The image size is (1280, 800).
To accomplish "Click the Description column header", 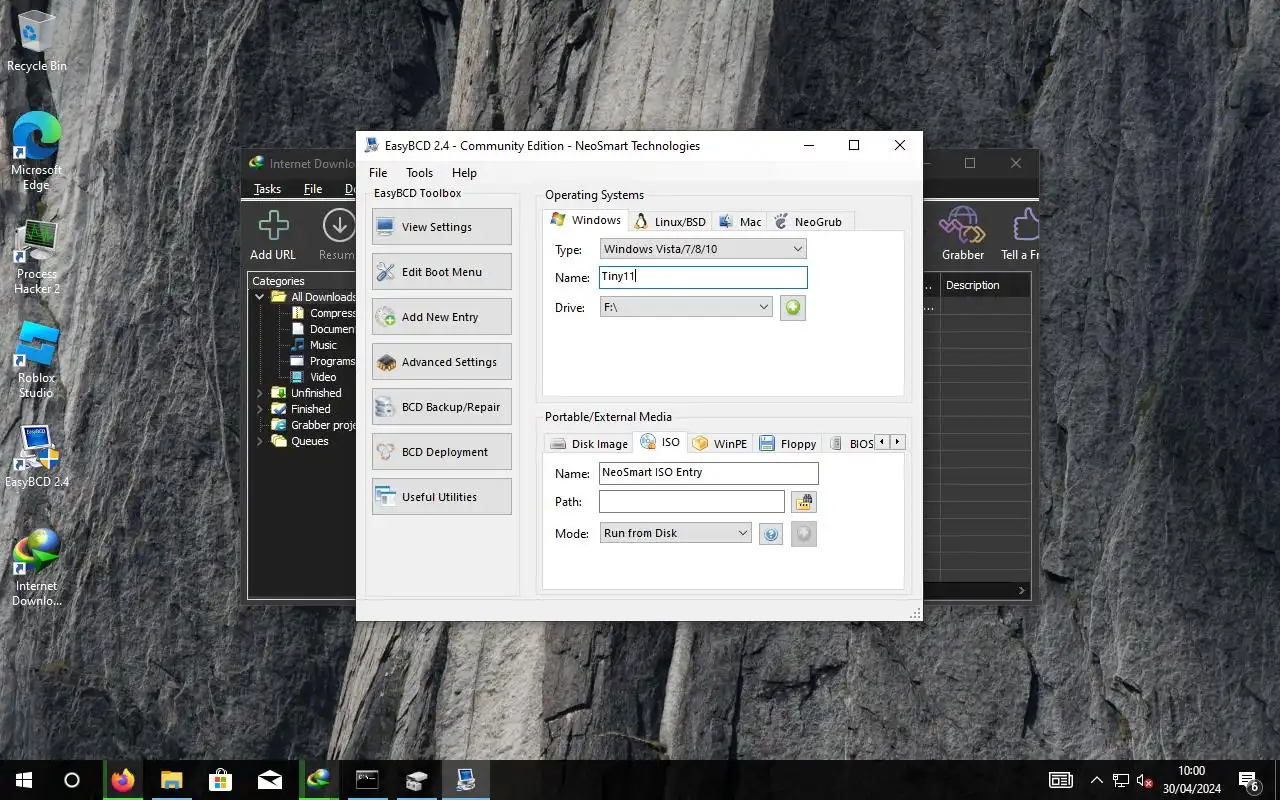I will 985,285.
